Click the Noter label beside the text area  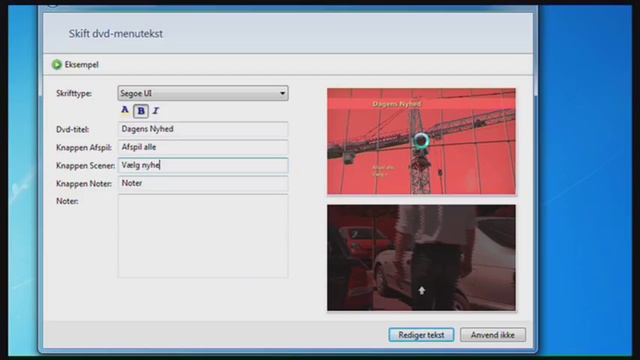point(67,201)
